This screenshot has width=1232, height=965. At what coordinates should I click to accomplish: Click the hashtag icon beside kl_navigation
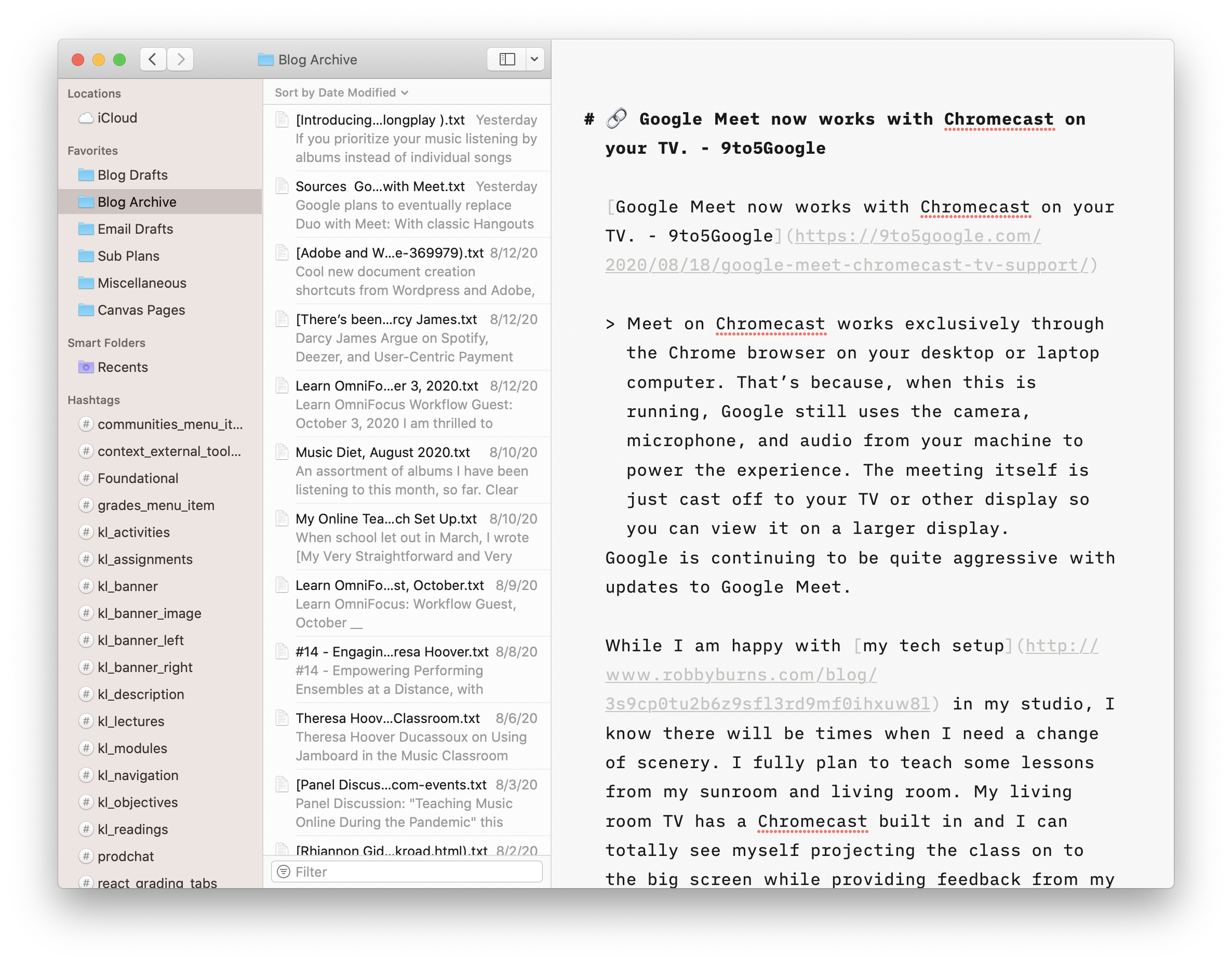coord(86,775)
